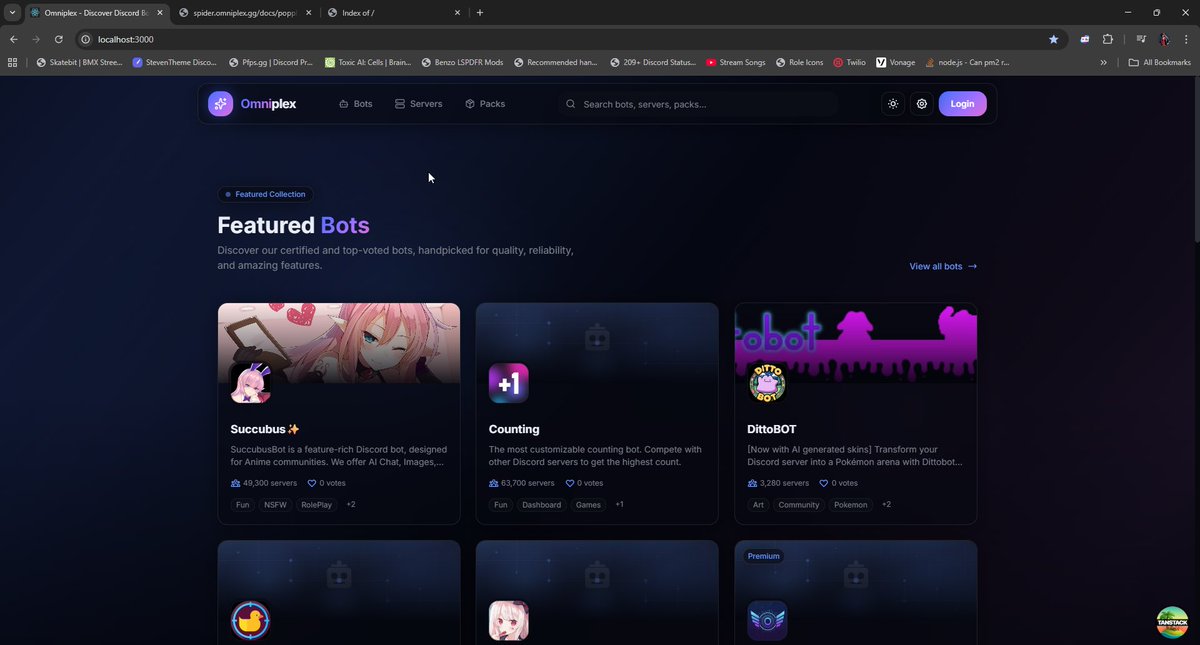The width and height of the screenshot is (1200, 645).
Task: Click the View all bots link
Action: pos(943,267)
